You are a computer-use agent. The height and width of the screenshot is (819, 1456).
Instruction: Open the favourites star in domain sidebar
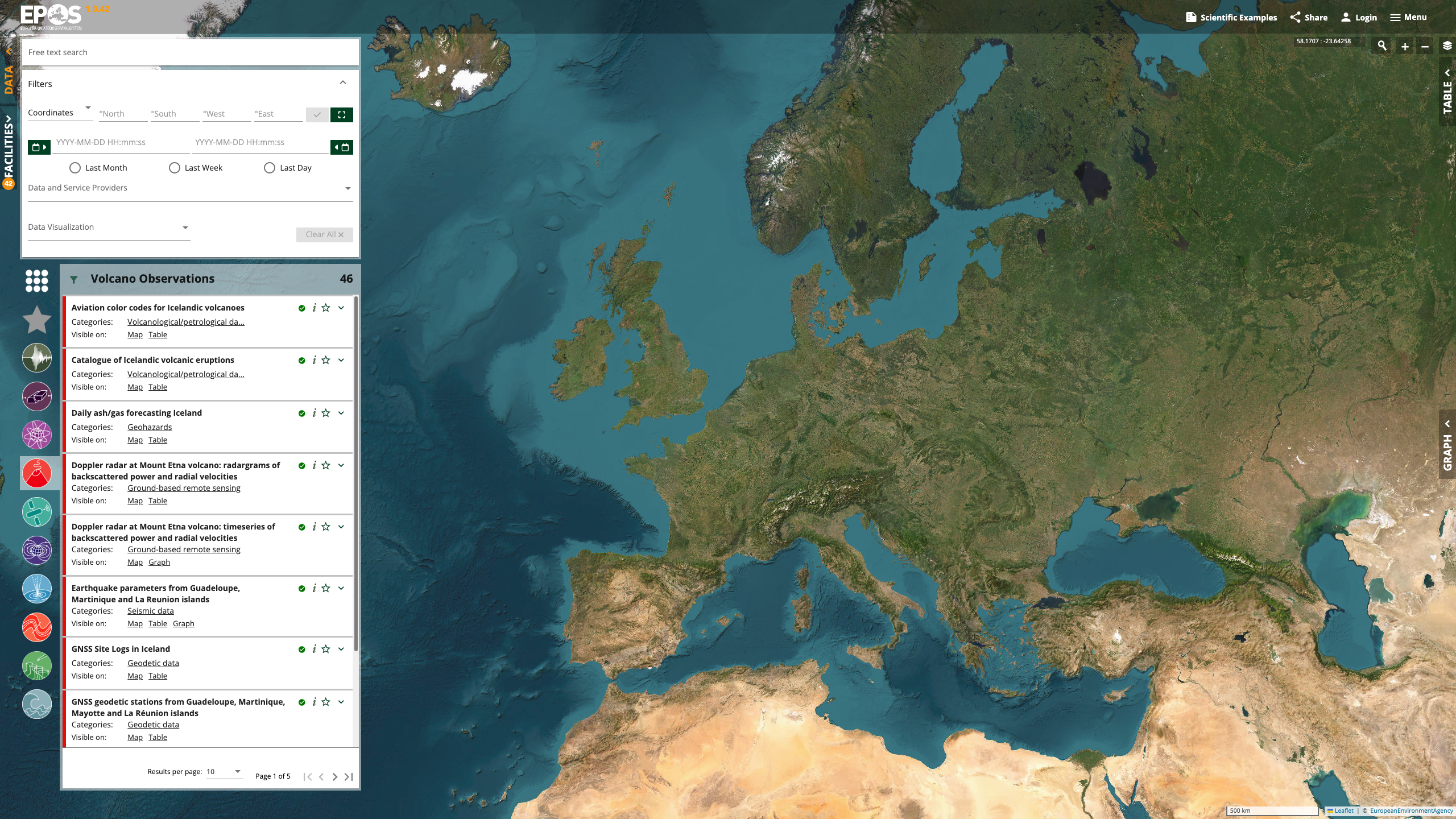tap(36, 320)
